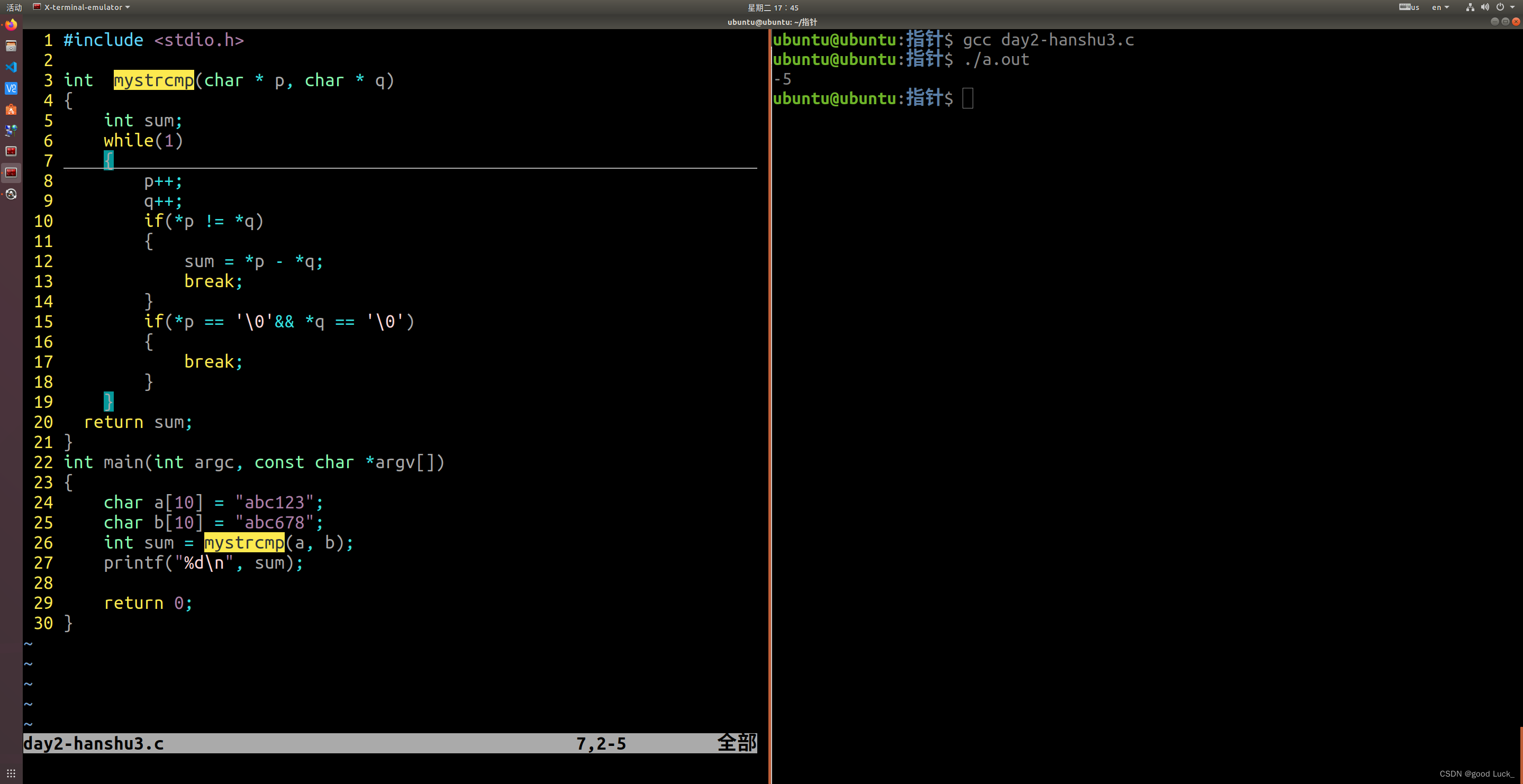Open the en input language dropdown
The width and height of the screenshot is (1523, 784).
[1439, 7]
